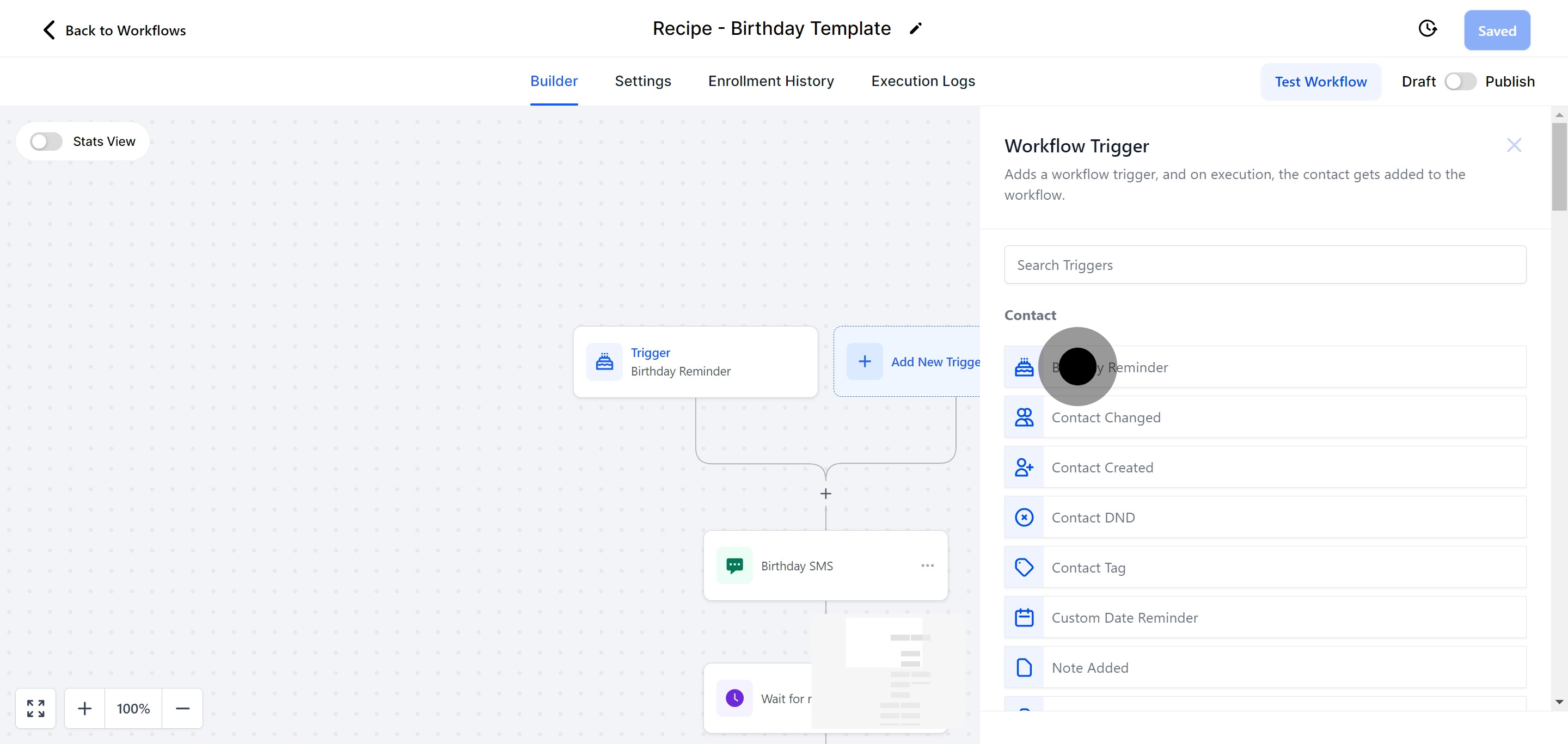The height and width of the screenshot is (744, 1568).
Task: Toggle the Draft/Publish switch
Action: point(1460,82)
